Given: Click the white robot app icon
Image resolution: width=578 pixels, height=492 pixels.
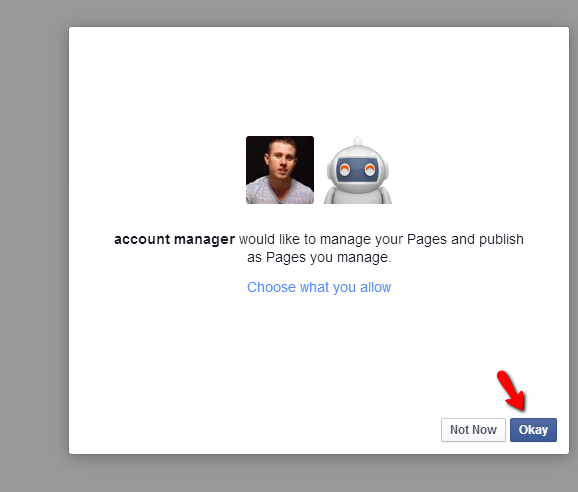Looking at the screenshot, I should [x=358, y=170].
